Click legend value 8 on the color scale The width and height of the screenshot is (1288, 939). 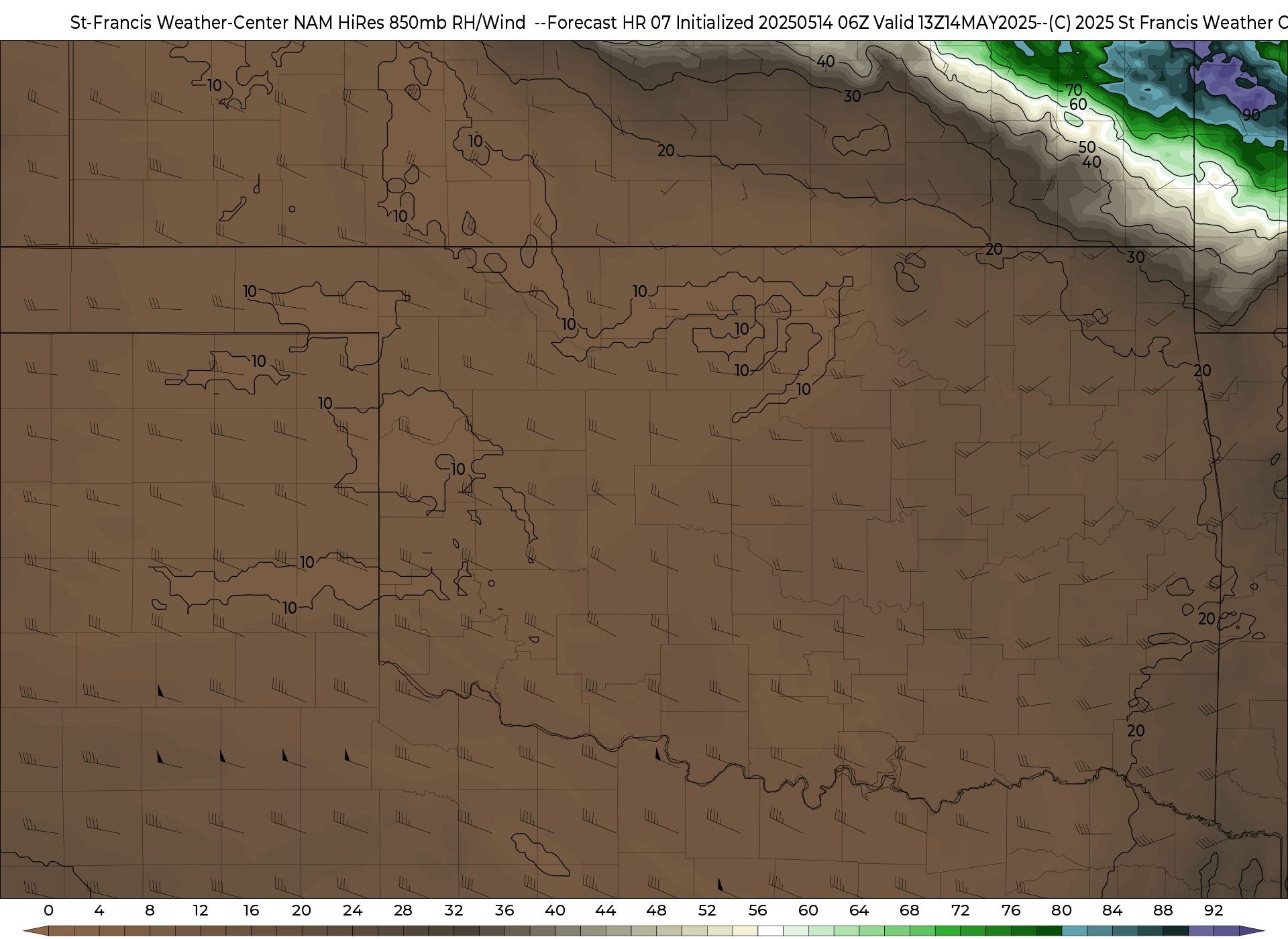[150, 910]
